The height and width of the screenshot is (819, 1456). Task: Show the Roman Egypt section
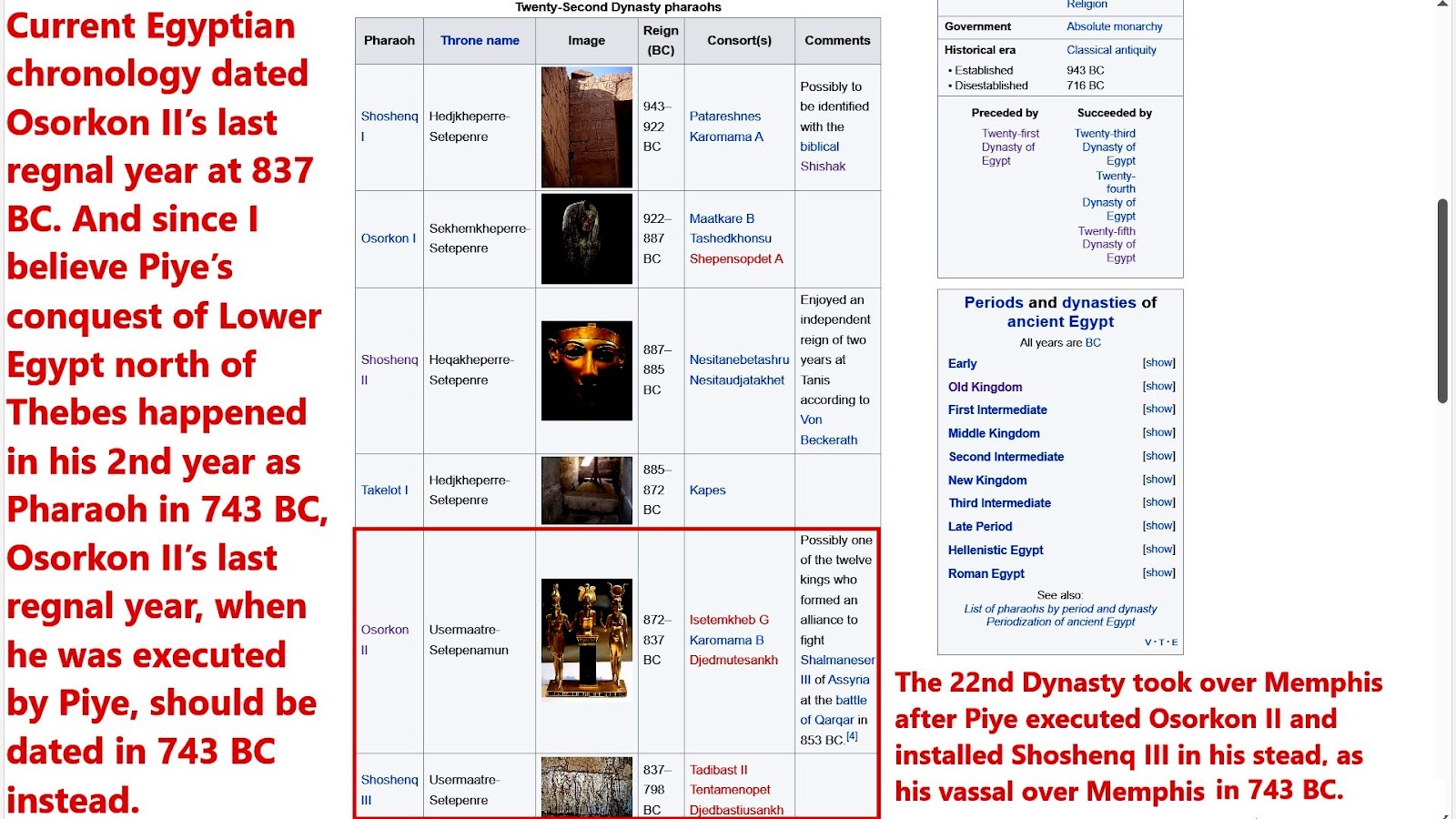pos(1158,572)
